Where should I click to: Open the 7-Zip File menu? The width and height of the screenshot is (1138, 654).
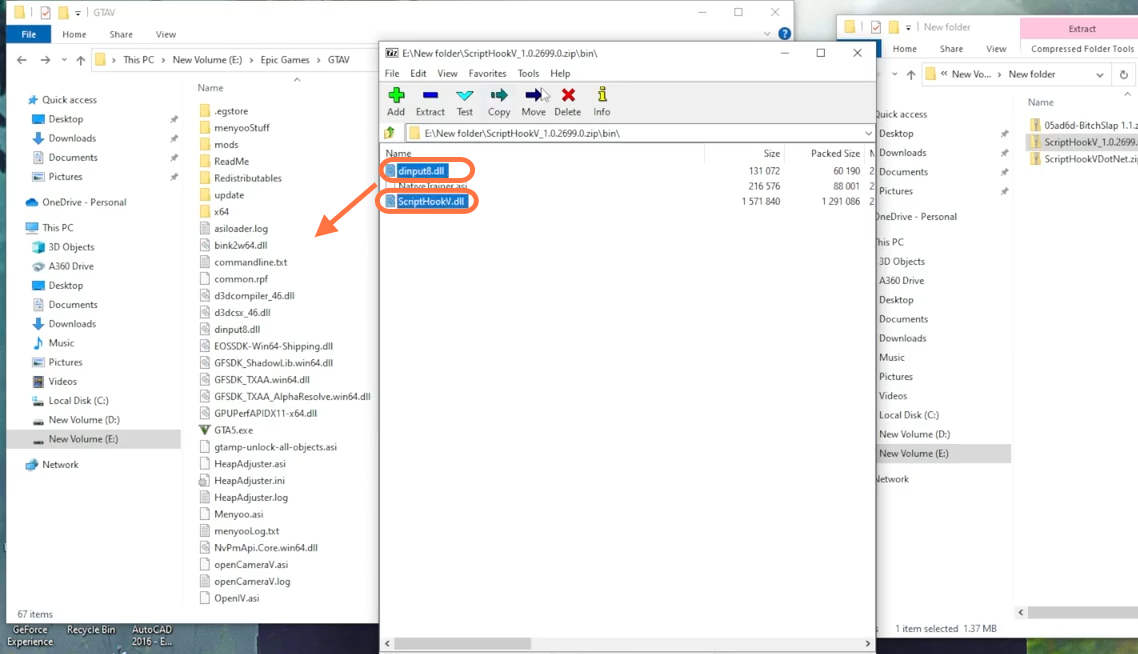coord(392,73)
